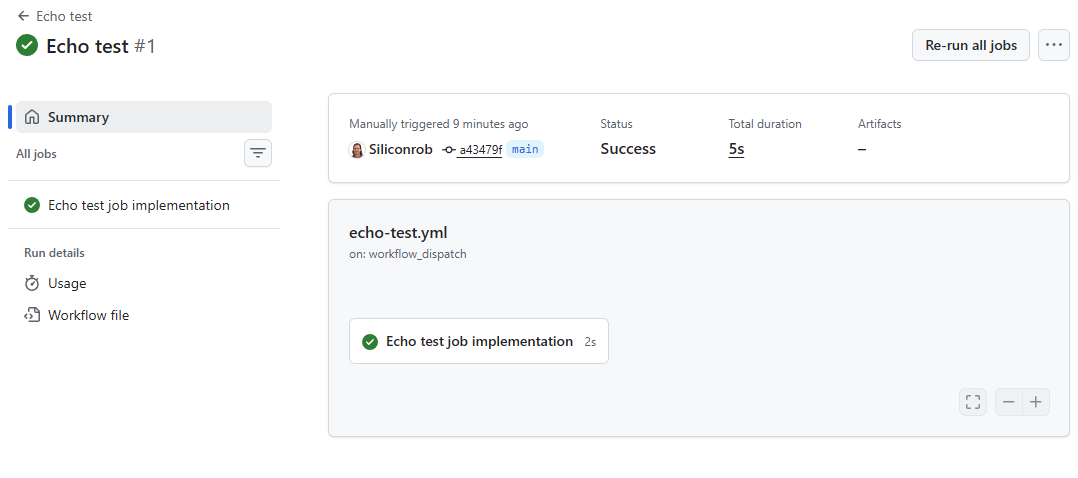Zoom in the workflow graph
1078x478 pixels.
[1036, 402]
